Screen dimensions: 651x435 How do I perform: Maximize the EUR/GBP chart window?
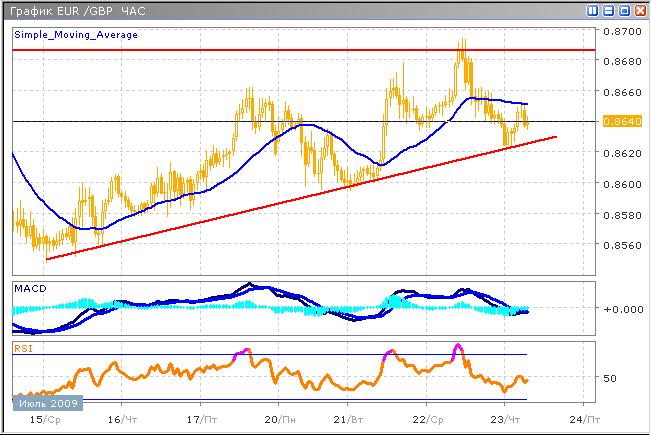point(624,10)
